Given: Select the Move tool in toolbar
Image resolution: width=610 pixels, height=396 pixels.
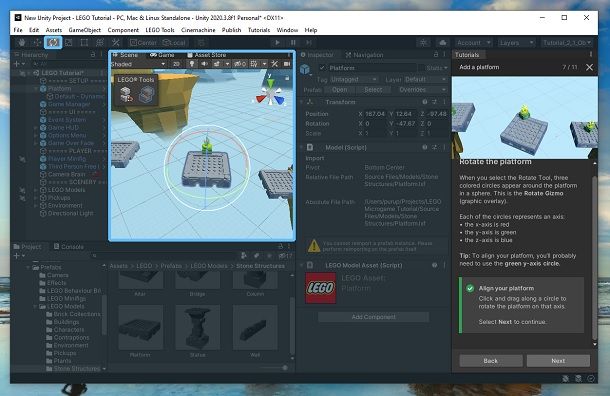Looking at the screenshot, I should [37, 42].
